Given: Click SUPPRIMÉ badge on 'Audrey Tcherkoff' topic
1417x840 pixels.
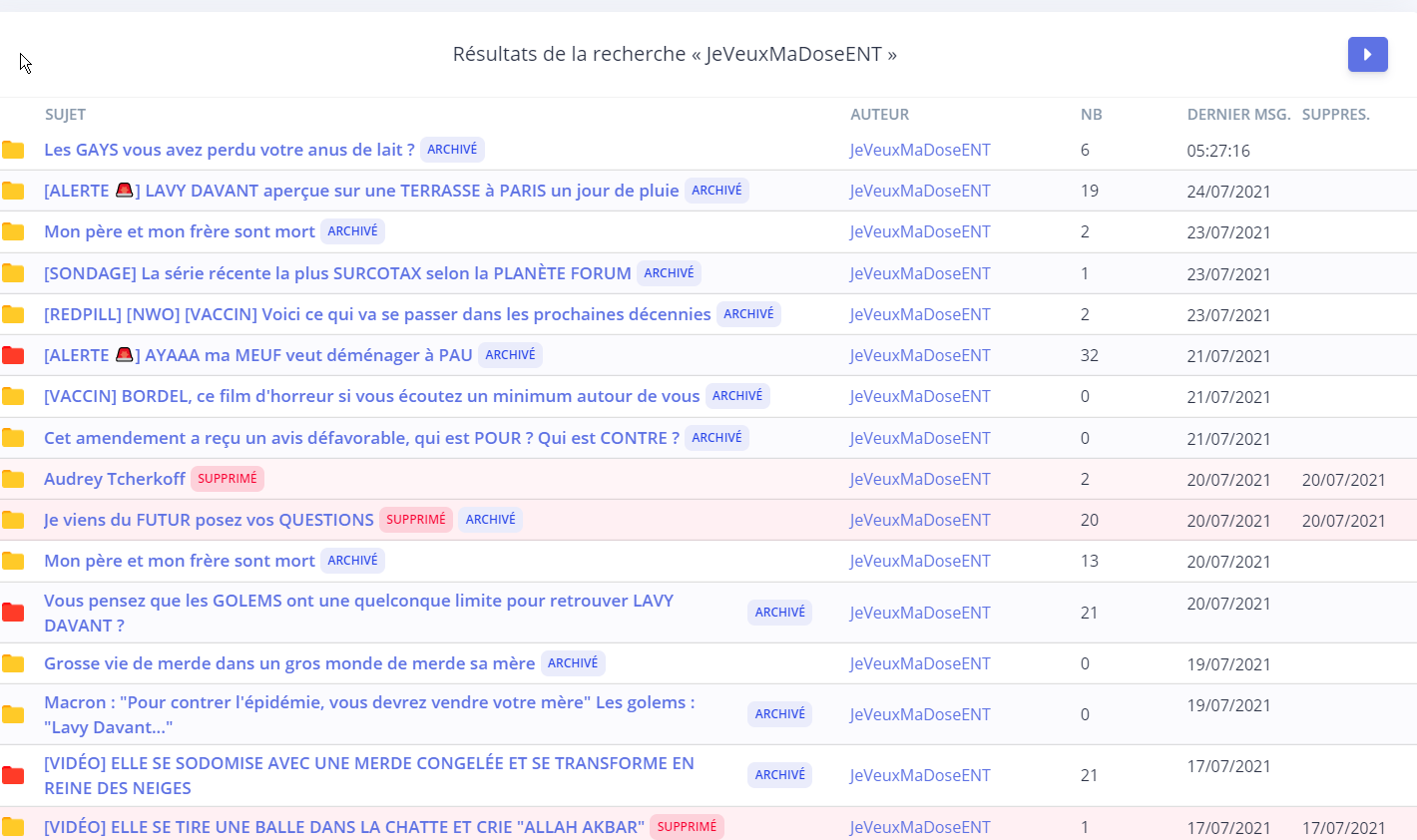Looking at the screenshot, I should pyautogui.click(x=228, y=479).
